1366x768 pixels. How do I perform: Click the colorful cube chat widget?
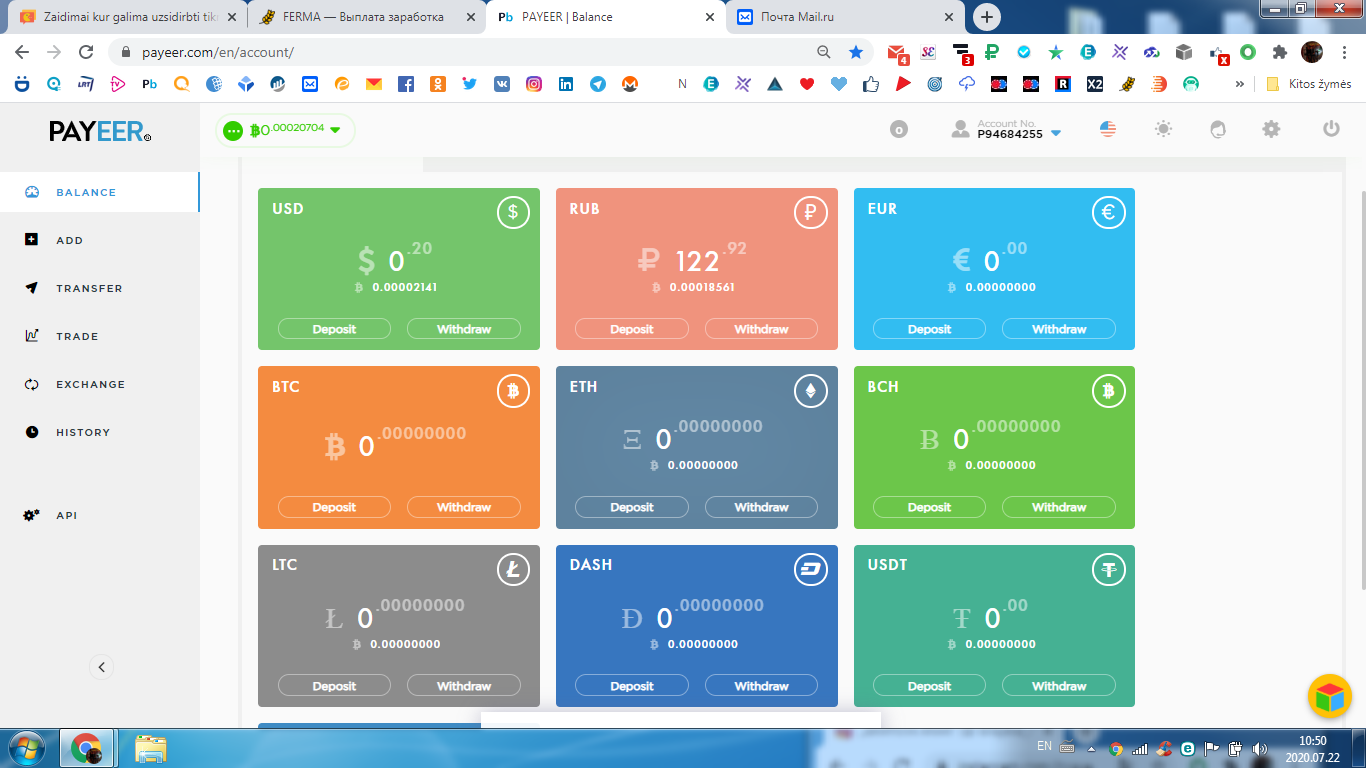(1330, 697)
